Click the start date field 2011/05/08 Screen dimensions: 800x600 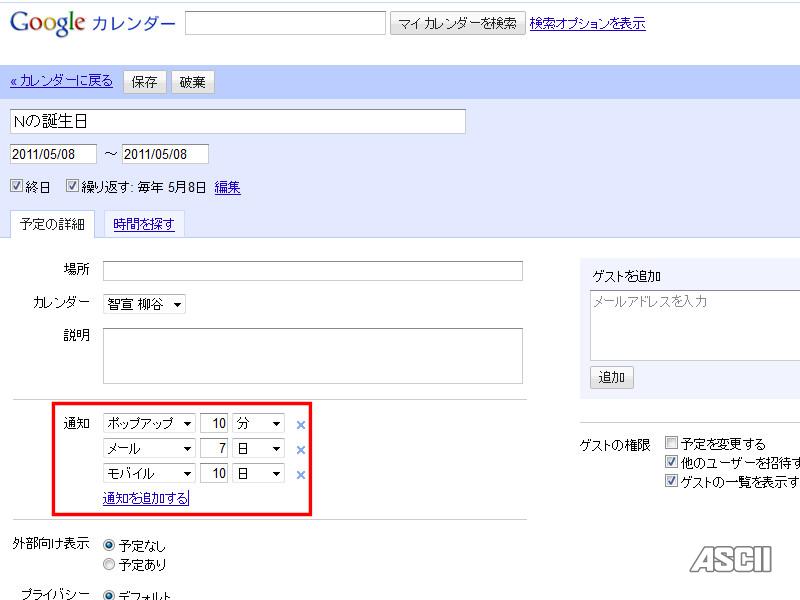click(x=53, y=154)
